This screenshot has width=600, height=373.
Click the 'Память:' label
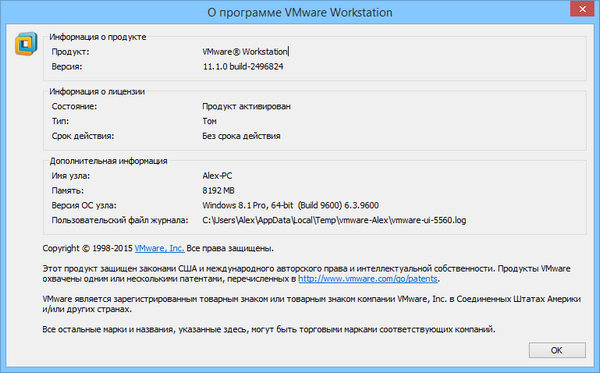point(67,191)
